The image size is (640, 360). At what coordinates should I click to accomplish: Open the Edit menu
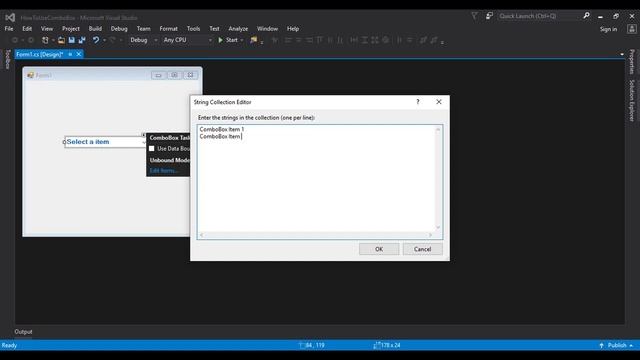click(27, 29)
